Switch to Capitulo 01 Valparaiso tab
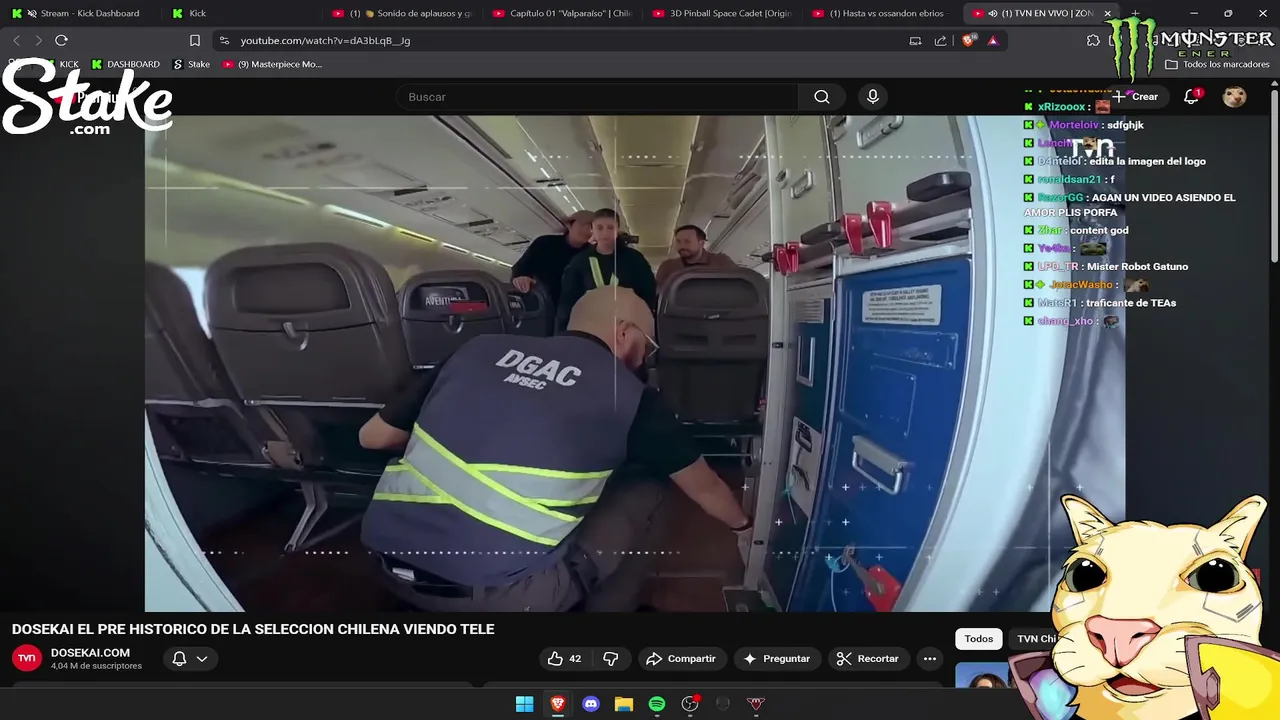The height and width of the screenshot is (720, 1280). (x=563, y=13)
